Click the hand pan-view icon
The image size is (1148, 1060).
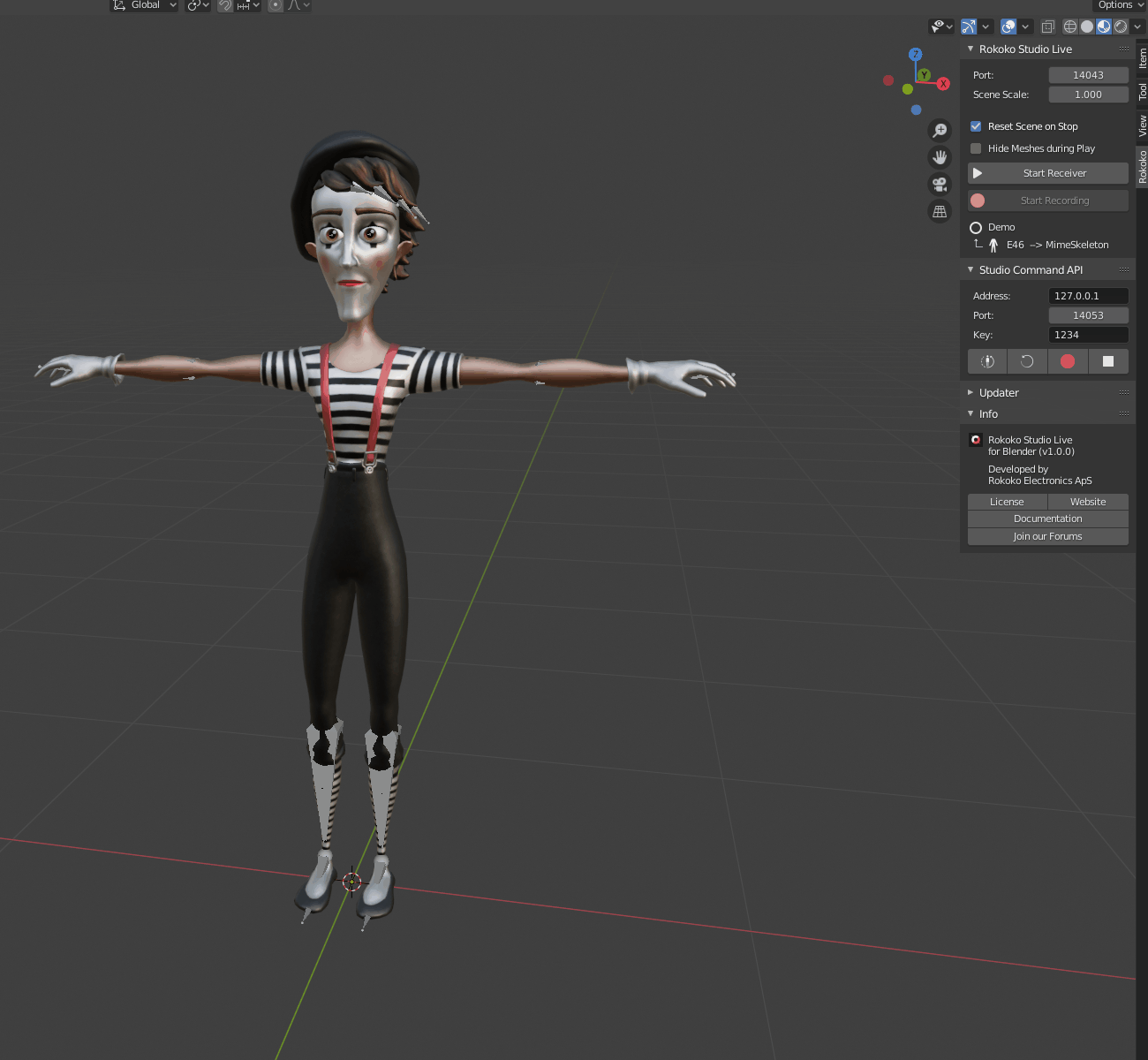(940, 157)
